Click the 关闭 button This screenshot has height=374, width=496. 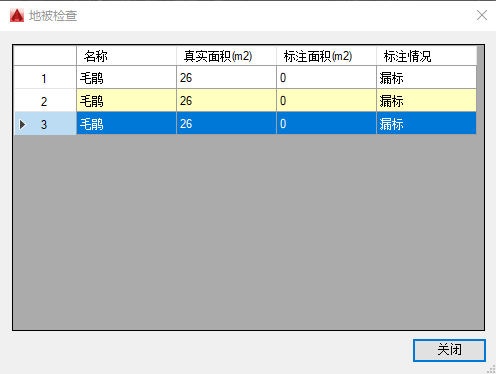coord(449,350)
